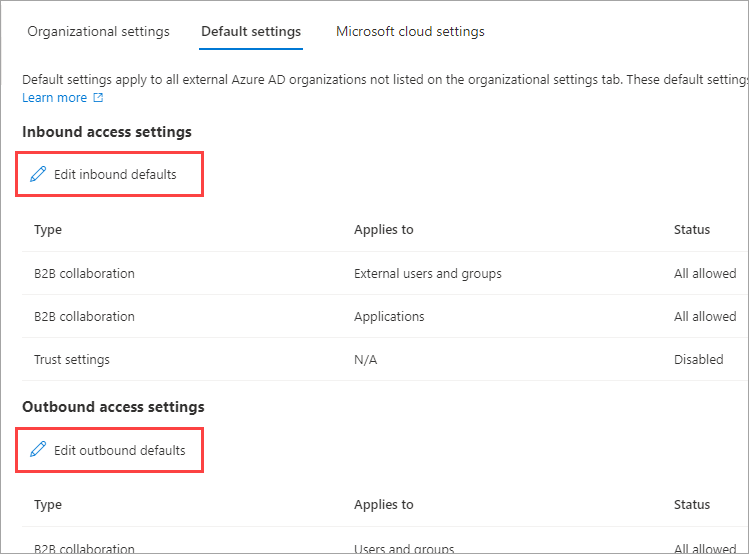749x554 pixels.
Task: Switch to the Organizational settings tab
Action: coord(98,31)
